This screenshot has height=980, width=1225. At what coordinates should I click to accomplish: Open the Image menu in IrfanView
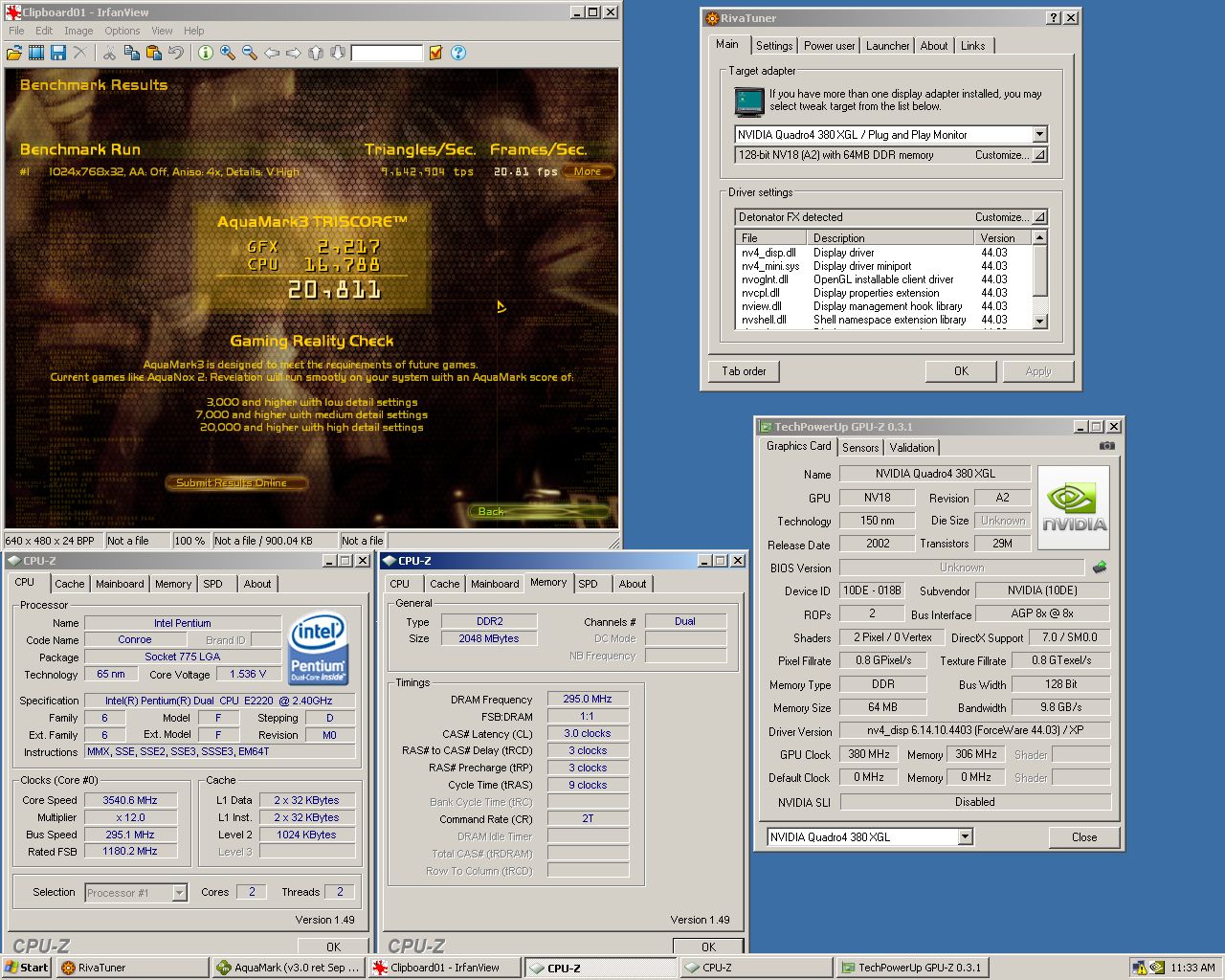coord(78,31)
